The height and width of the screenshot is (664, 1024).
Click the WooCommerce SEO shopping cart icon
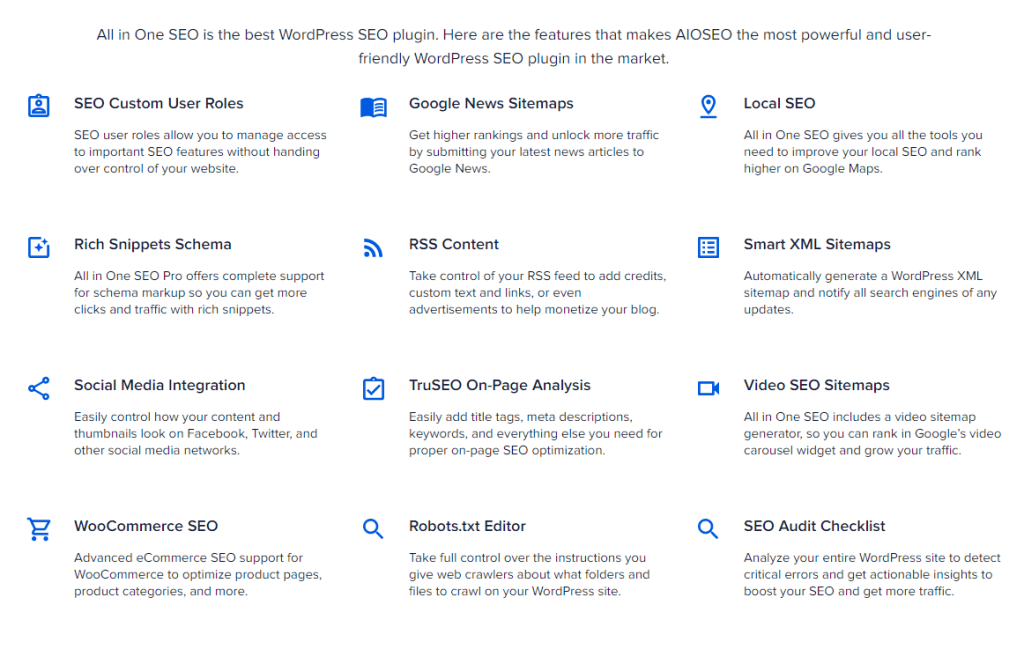pyautogui.click(x=38, y=527)
